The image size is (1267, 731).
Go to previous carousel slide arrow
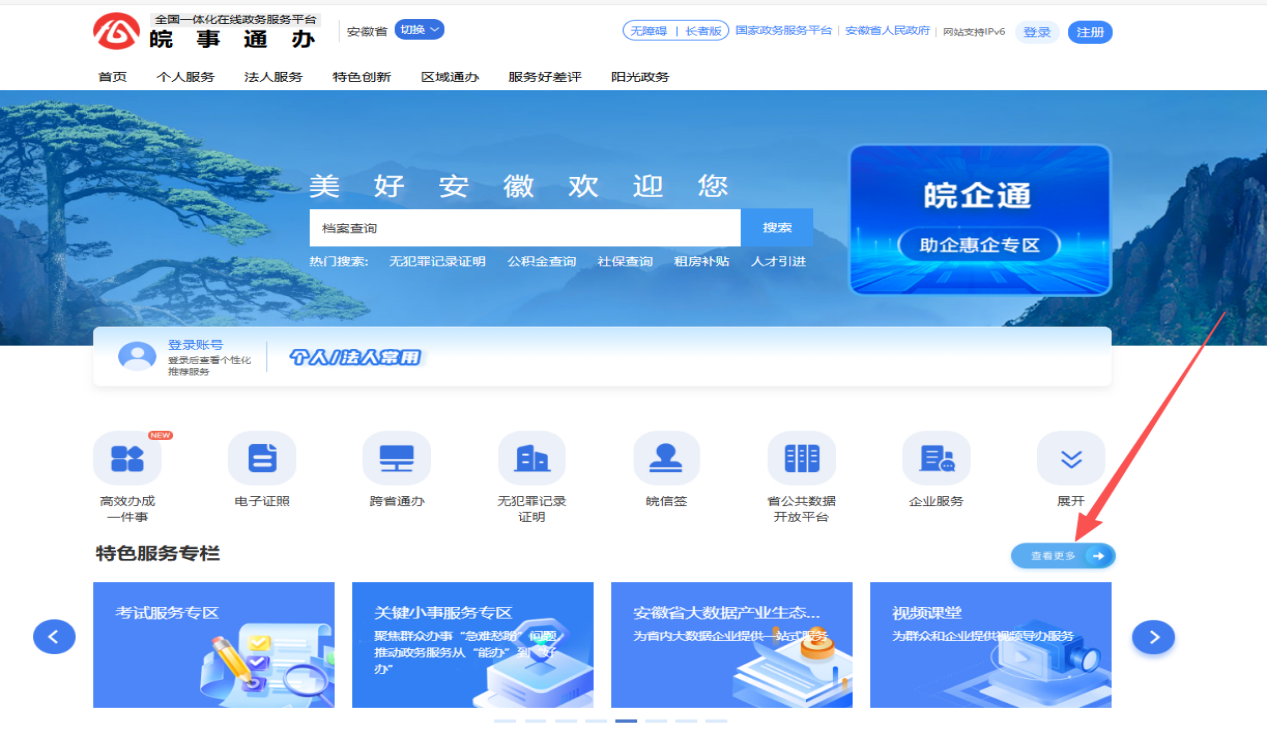pos(54,636)
